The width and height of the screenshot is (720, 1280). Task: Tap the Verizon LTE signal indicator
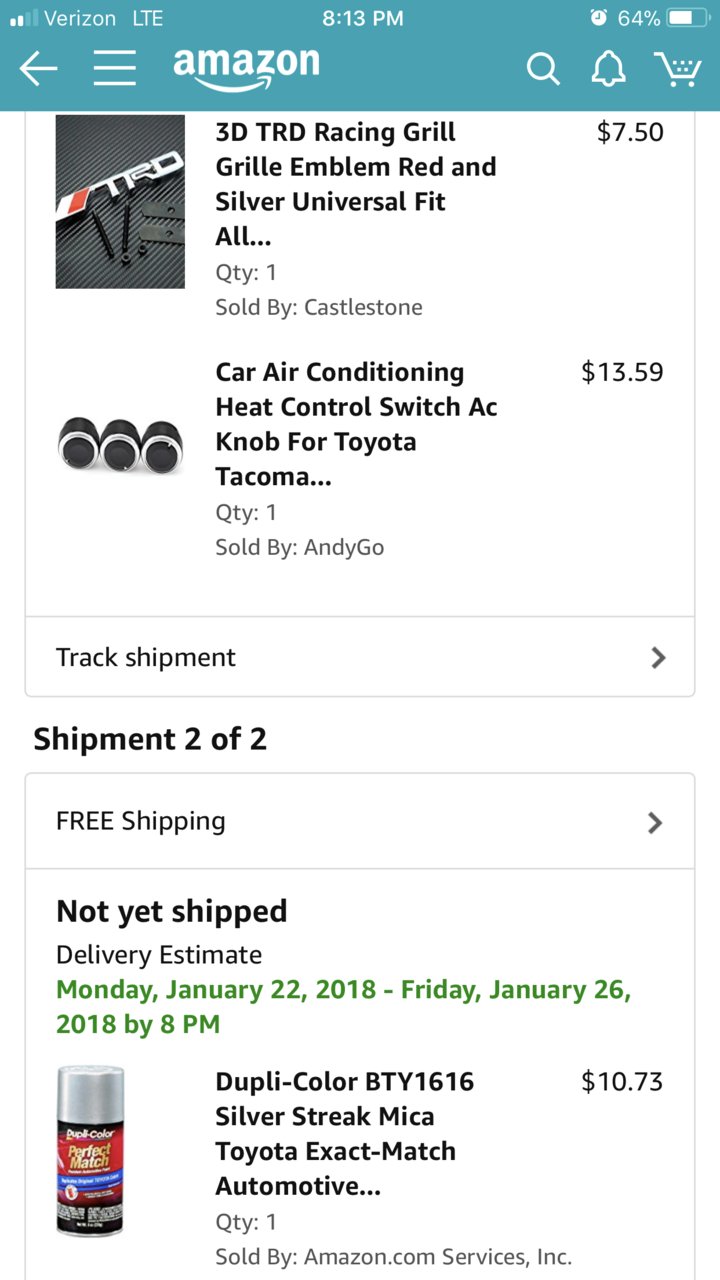tap(86, 18)
